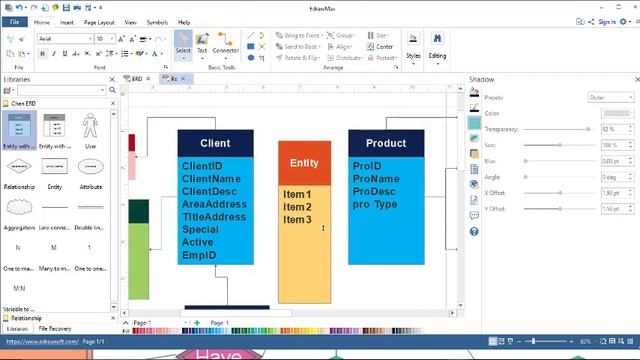The width and height of the screenshot is (640, 360).
Task: Click the Client table header on canvas
Action: click(216, 143)
